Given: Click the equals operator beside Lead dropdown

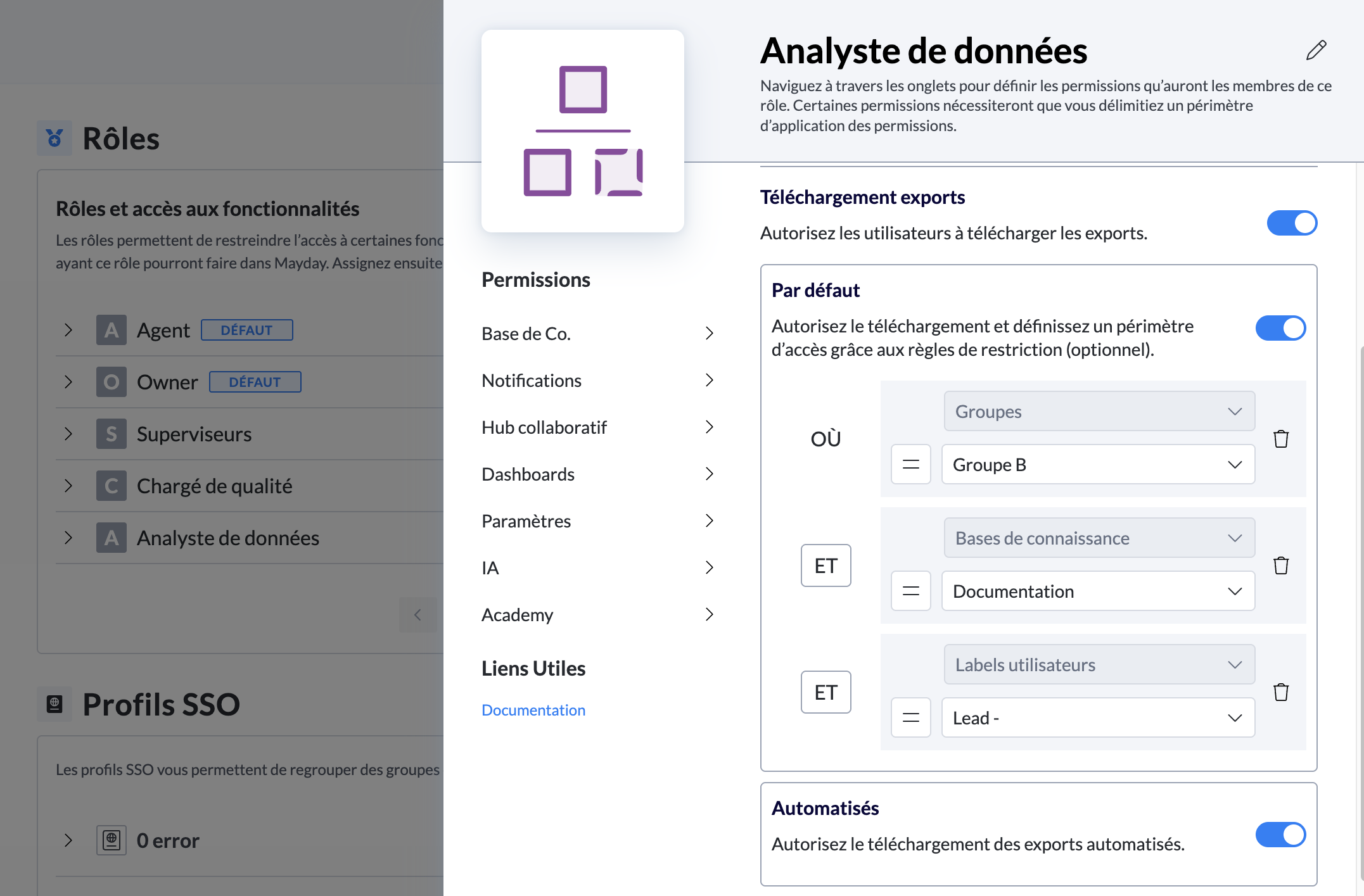Looking at the screenshot, I should (910, 717).
